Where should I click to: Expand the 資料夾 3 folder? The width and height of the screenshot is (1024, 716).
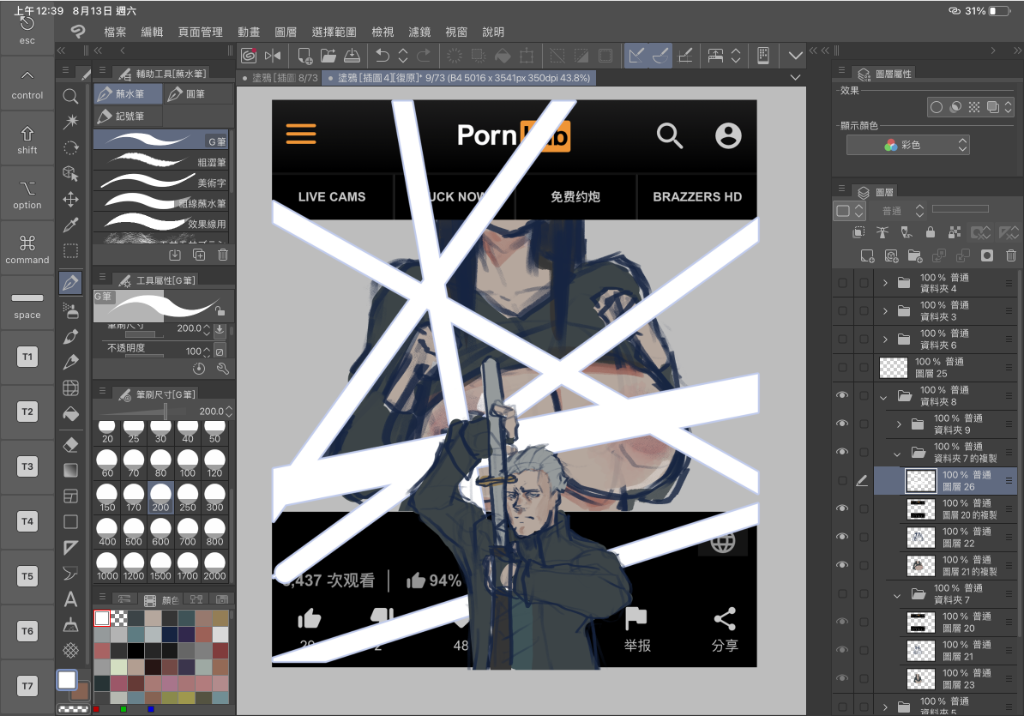coord(885,311)
